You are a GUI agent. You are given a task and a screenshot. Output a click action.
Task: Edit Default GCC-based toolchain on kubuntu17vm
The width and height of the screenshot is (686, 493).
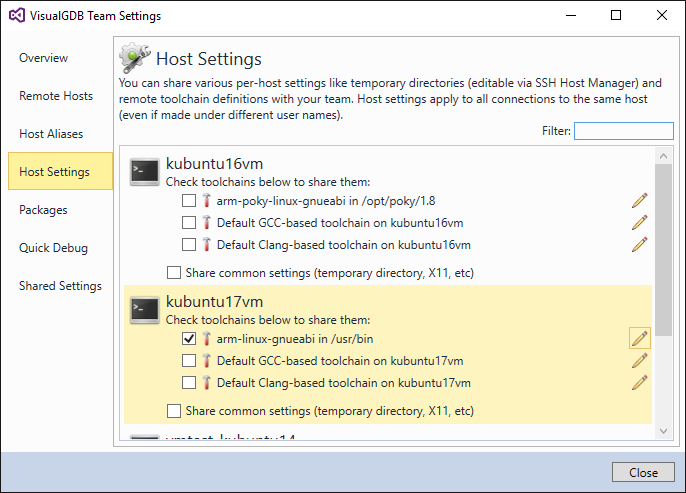[x=639, y=360]
